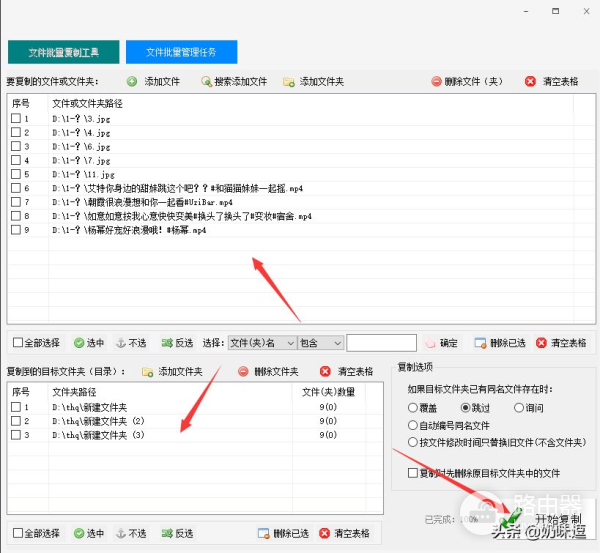Tick checkbox for 新建文件夹 (3)

[16, 435]
